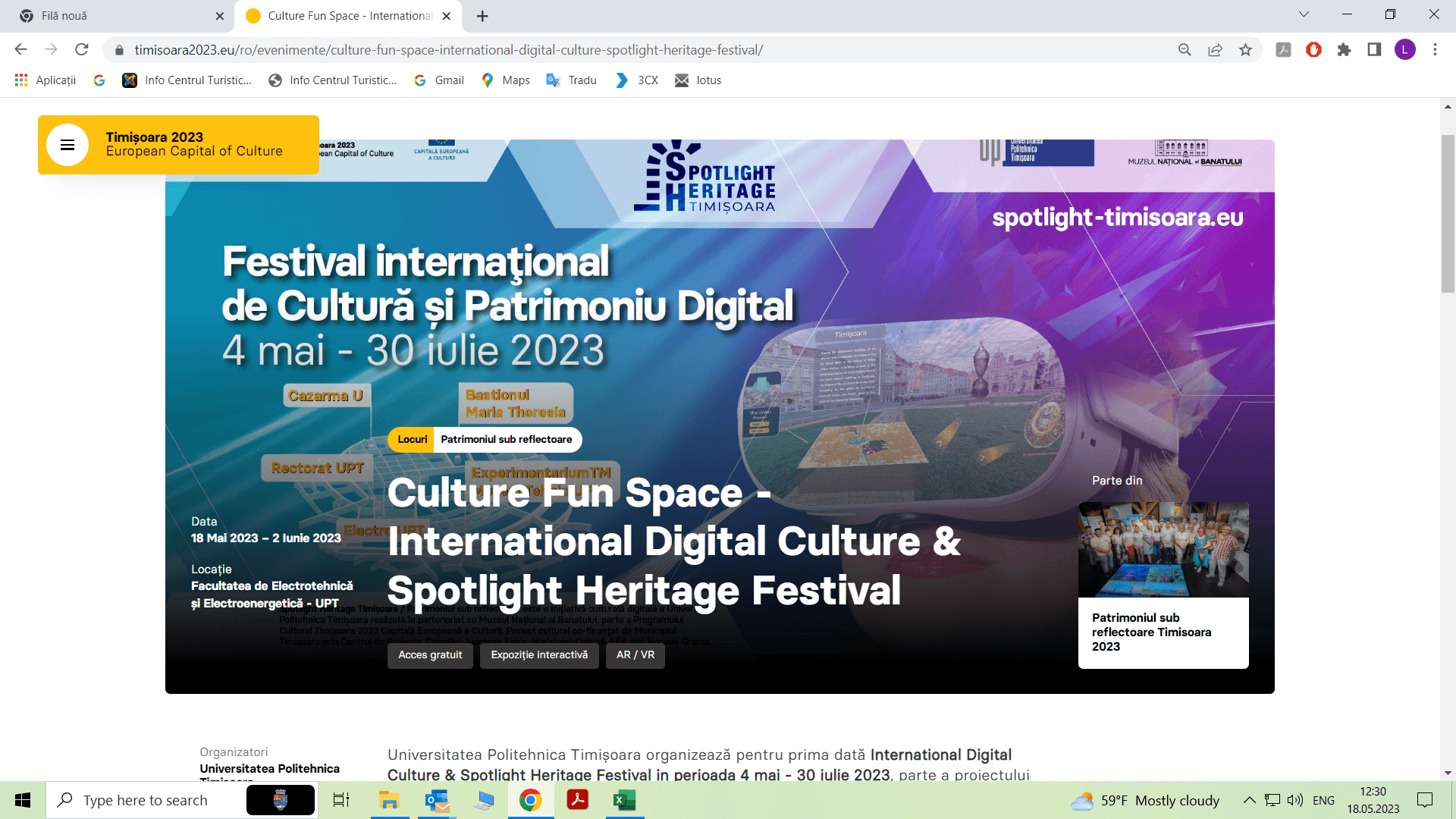Expand the tab search dropdown
Viewport: 1456px width, 819px height.
[x=1304, y=14]
